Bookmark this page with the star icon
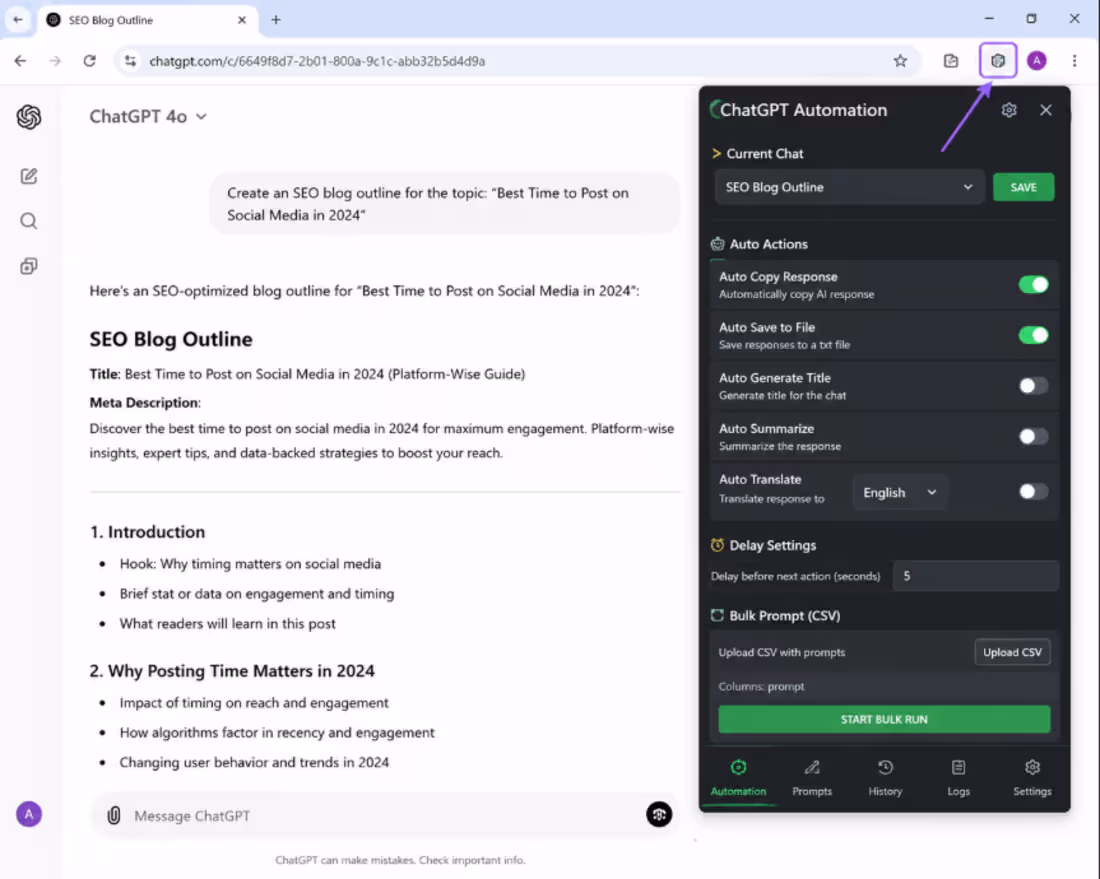 [x=900, y=61]
